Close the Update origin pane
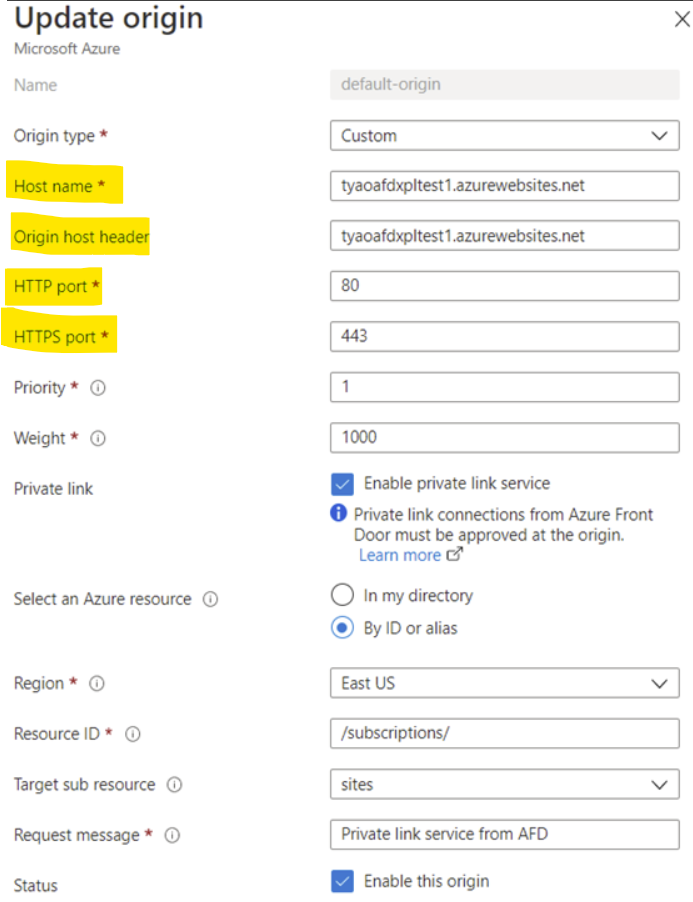Viewport: 693px width, 902px height. [x=682, y=18]
